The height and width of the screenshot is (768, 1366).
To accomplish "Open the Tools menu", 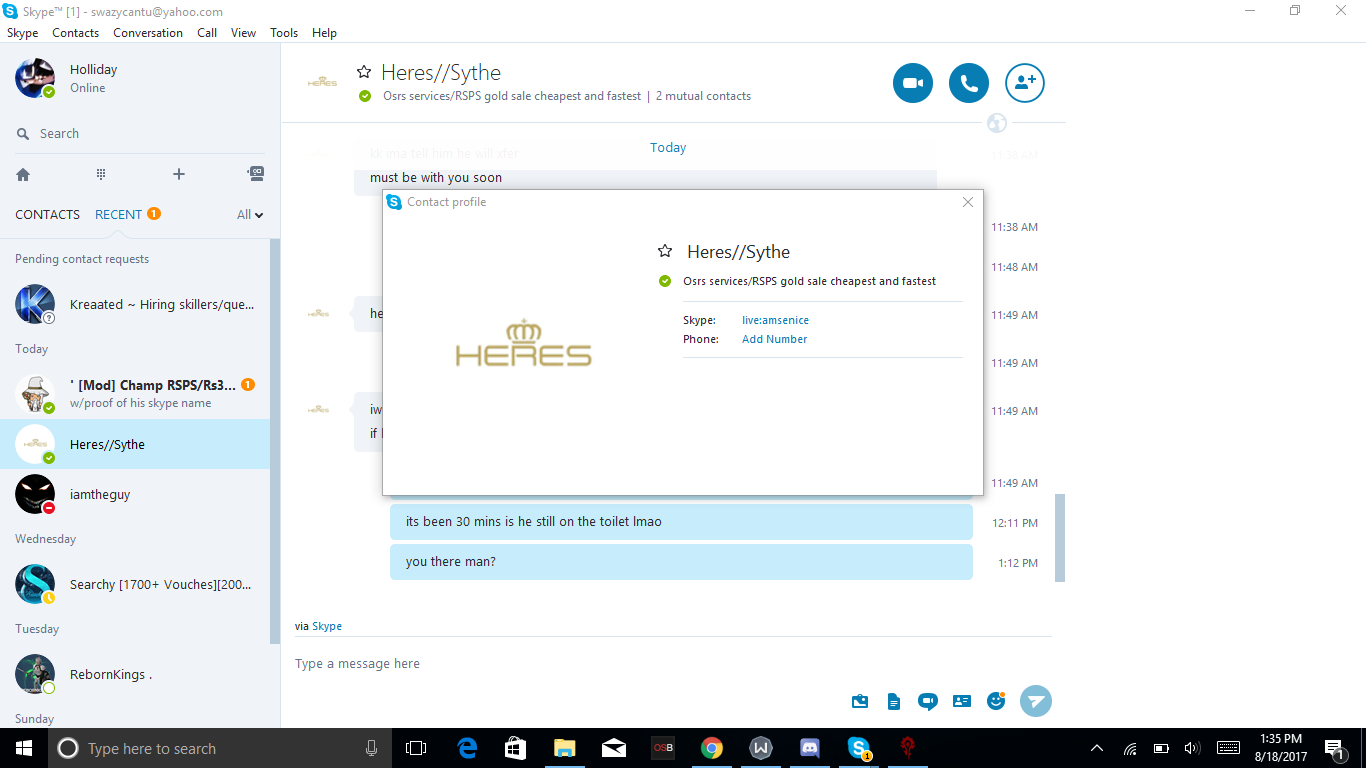I will 284,33.
